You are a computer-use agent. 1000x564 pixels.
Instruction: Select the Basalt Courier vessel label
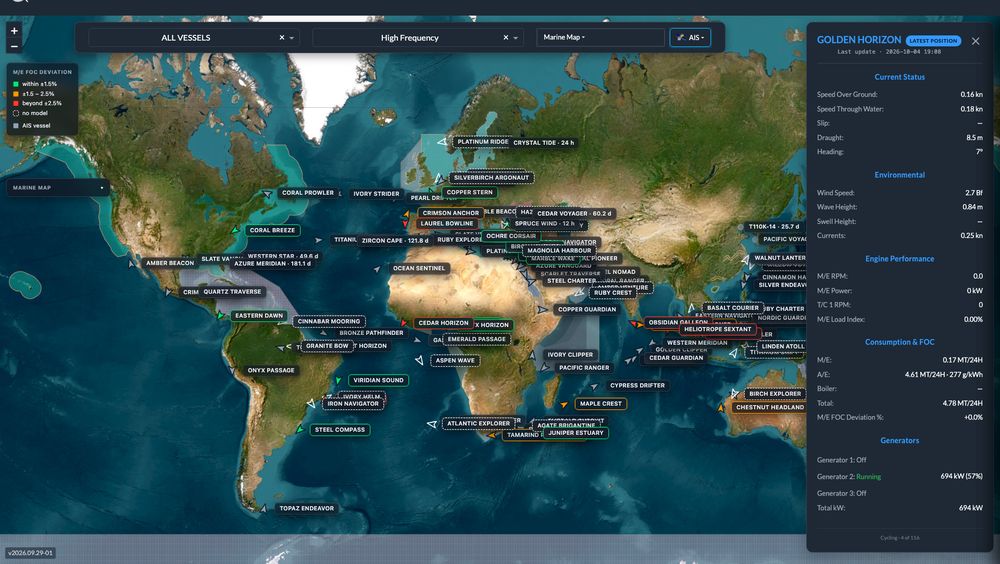coord(733,308)
